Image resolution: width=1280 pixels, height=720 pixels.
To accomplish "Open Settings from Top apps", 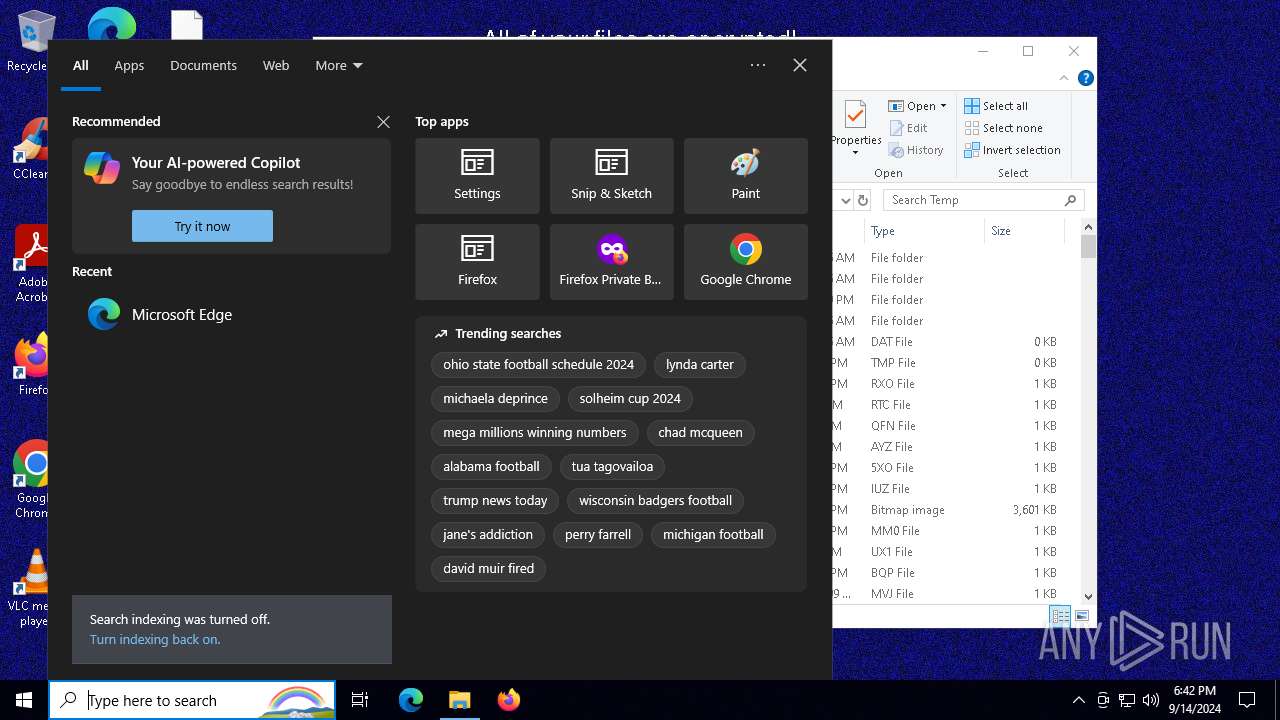I will [x=477, y=176].
